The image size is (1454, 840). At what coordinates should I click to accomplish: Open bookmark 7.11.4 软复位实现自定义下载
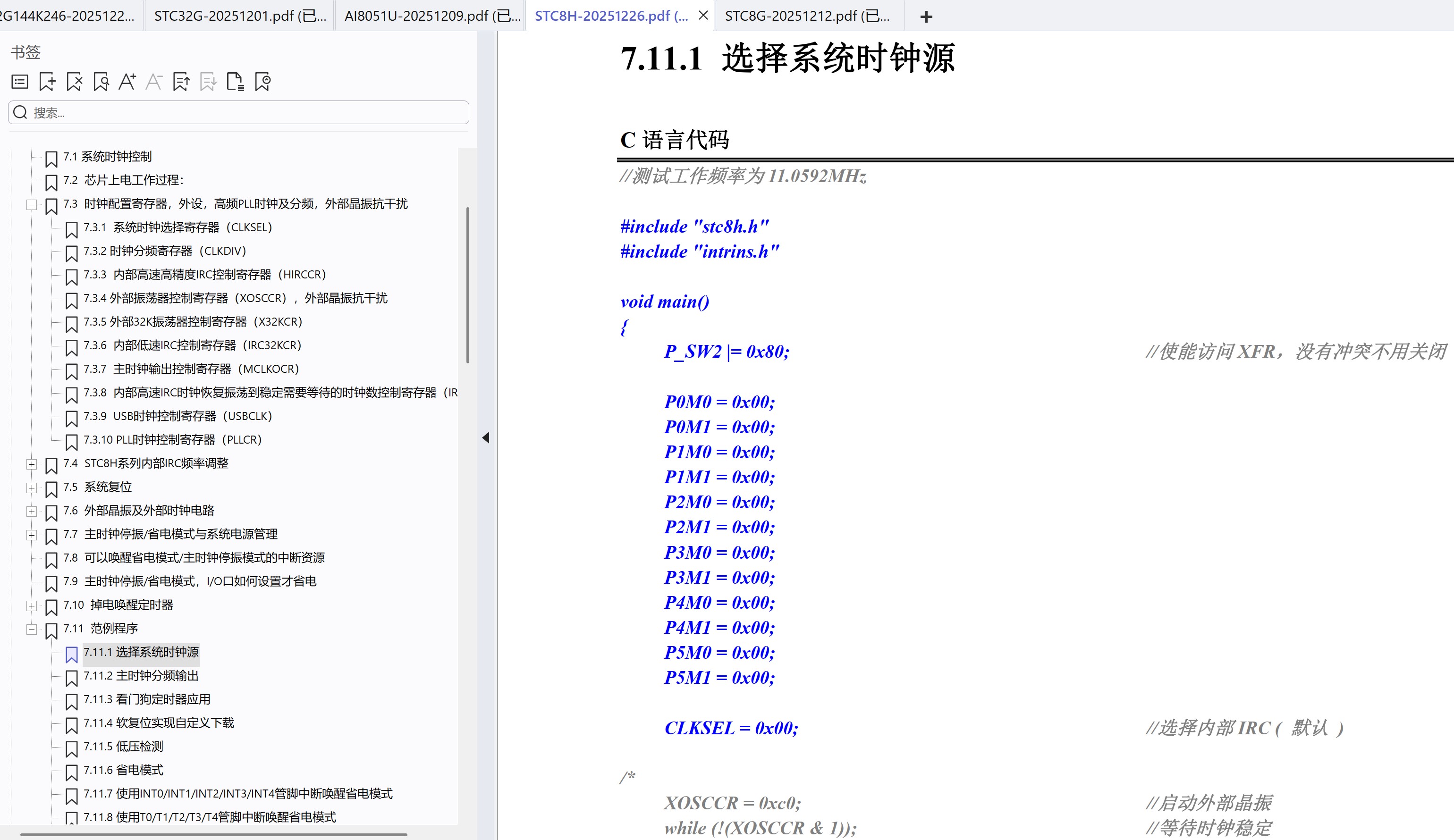pyautogui.click(x=159, y=724)
